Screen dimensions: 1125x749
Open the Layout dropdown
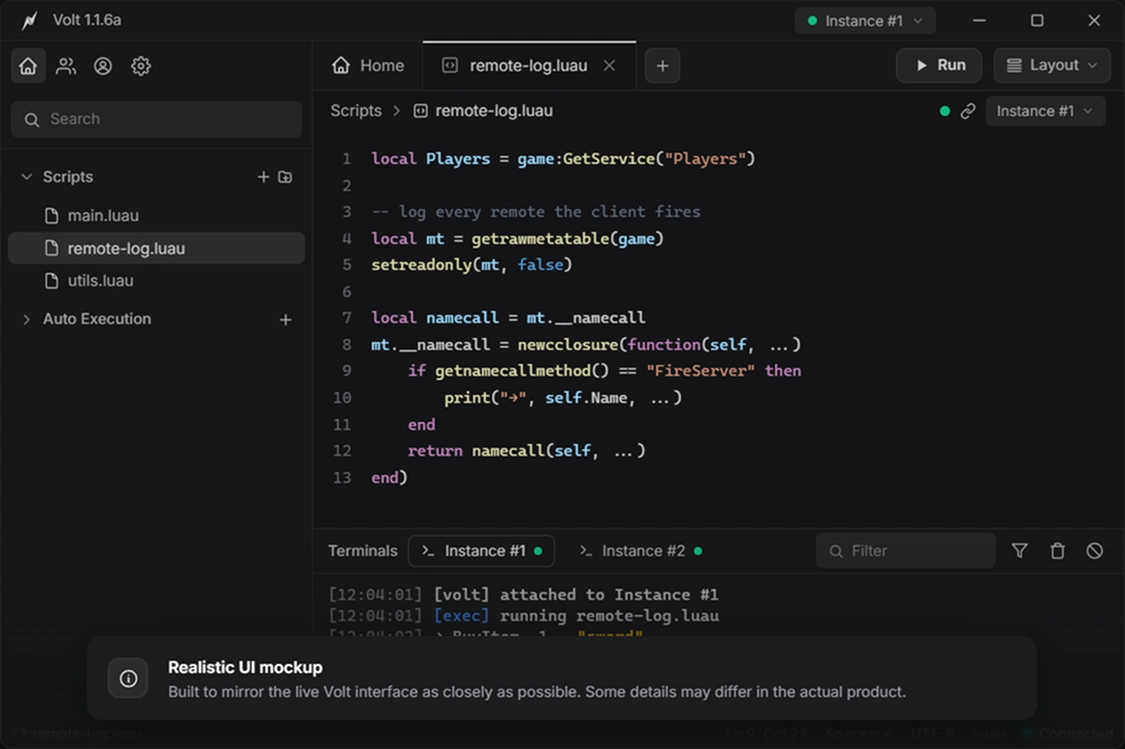tap(1052, 65)
